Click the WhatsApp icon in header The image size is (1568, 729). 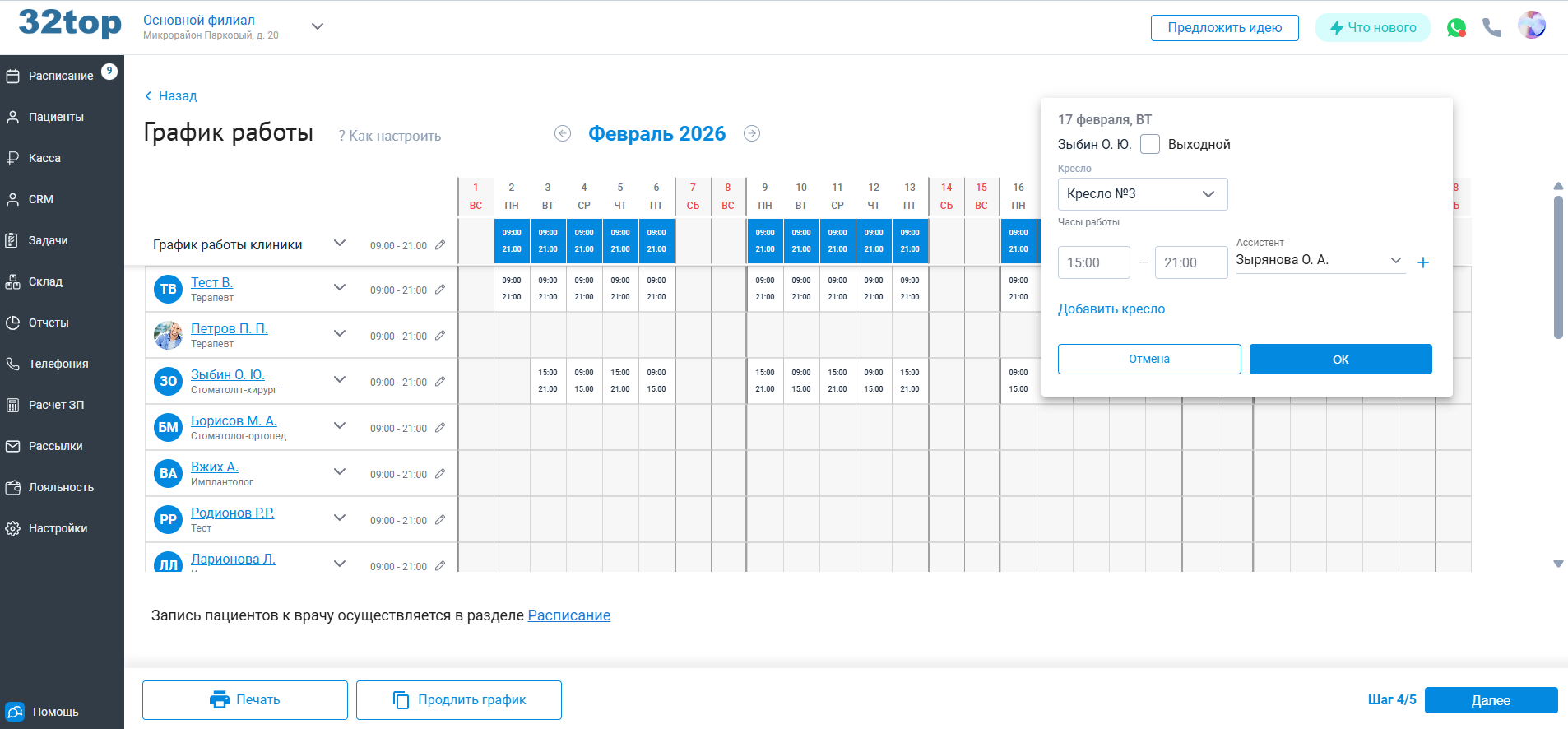point(1456,28)
